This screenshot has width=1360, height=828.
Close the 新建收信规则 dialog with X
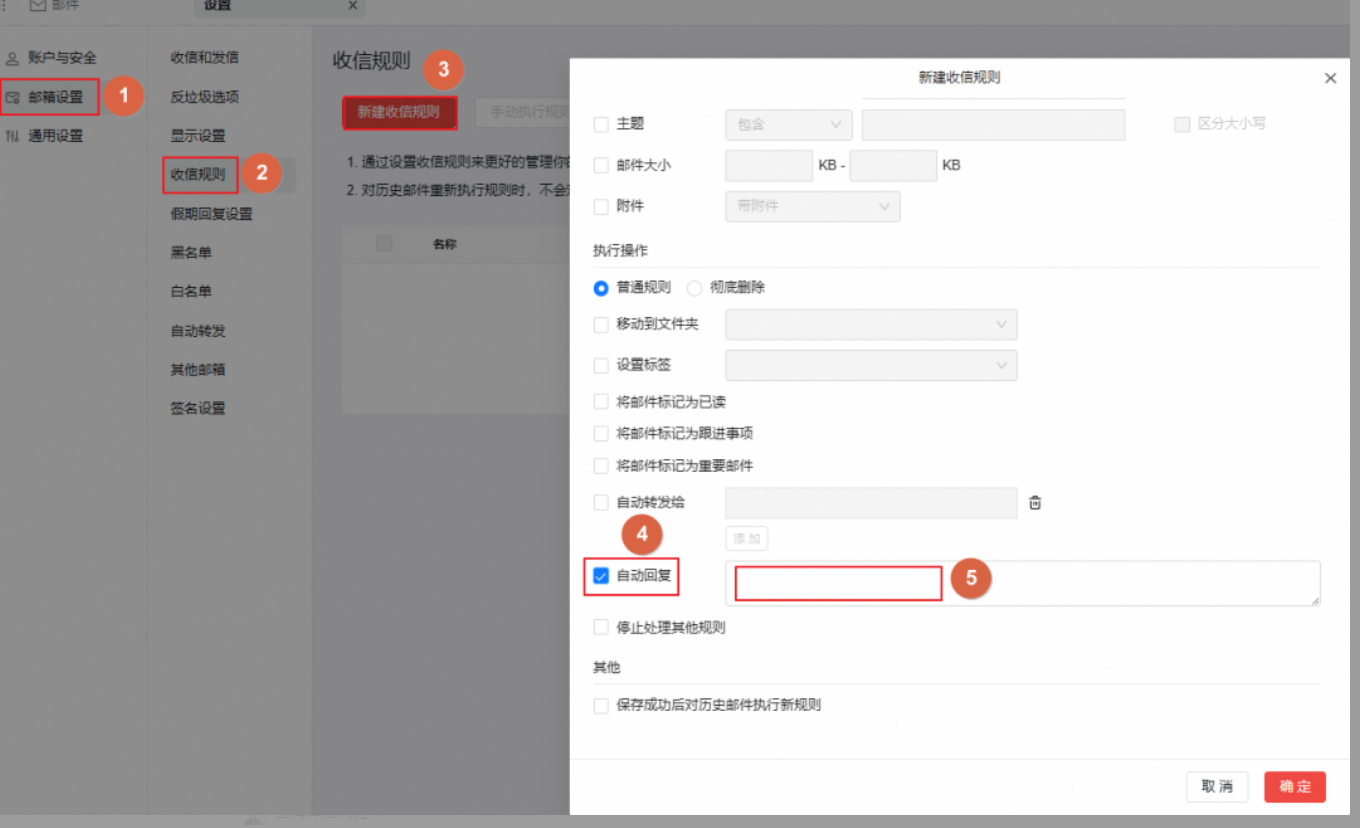(x=1330, y=78)
